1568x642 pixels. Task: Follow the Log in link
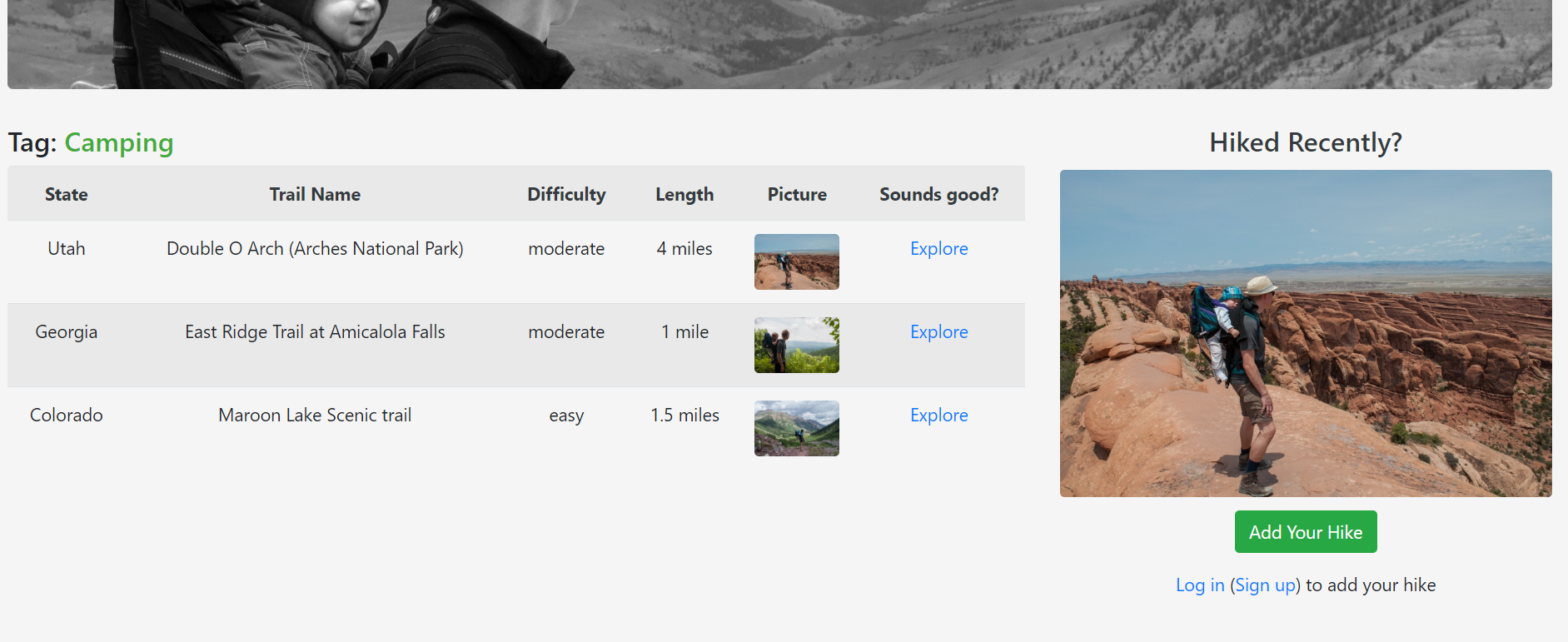(1199, 585)
